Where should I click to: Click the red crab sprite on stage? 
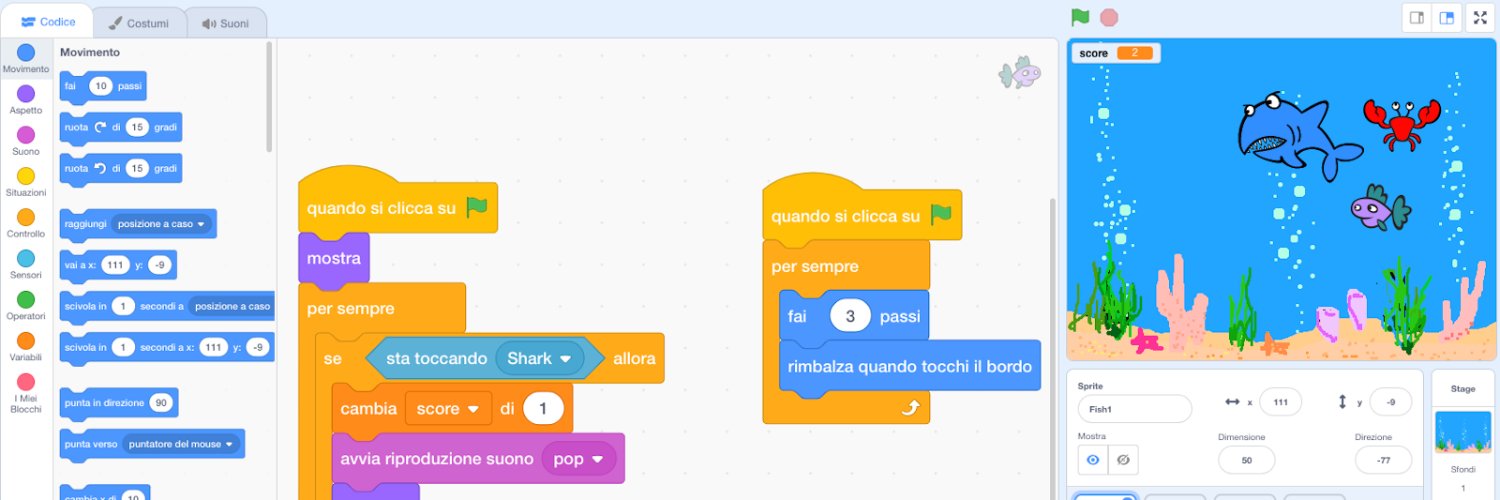coord(1402,123)
